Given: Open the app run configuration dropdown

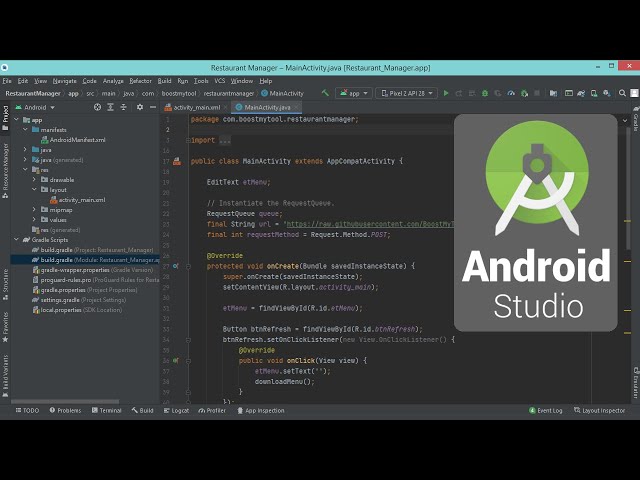Looking at the screenshot, I should 353,93.
